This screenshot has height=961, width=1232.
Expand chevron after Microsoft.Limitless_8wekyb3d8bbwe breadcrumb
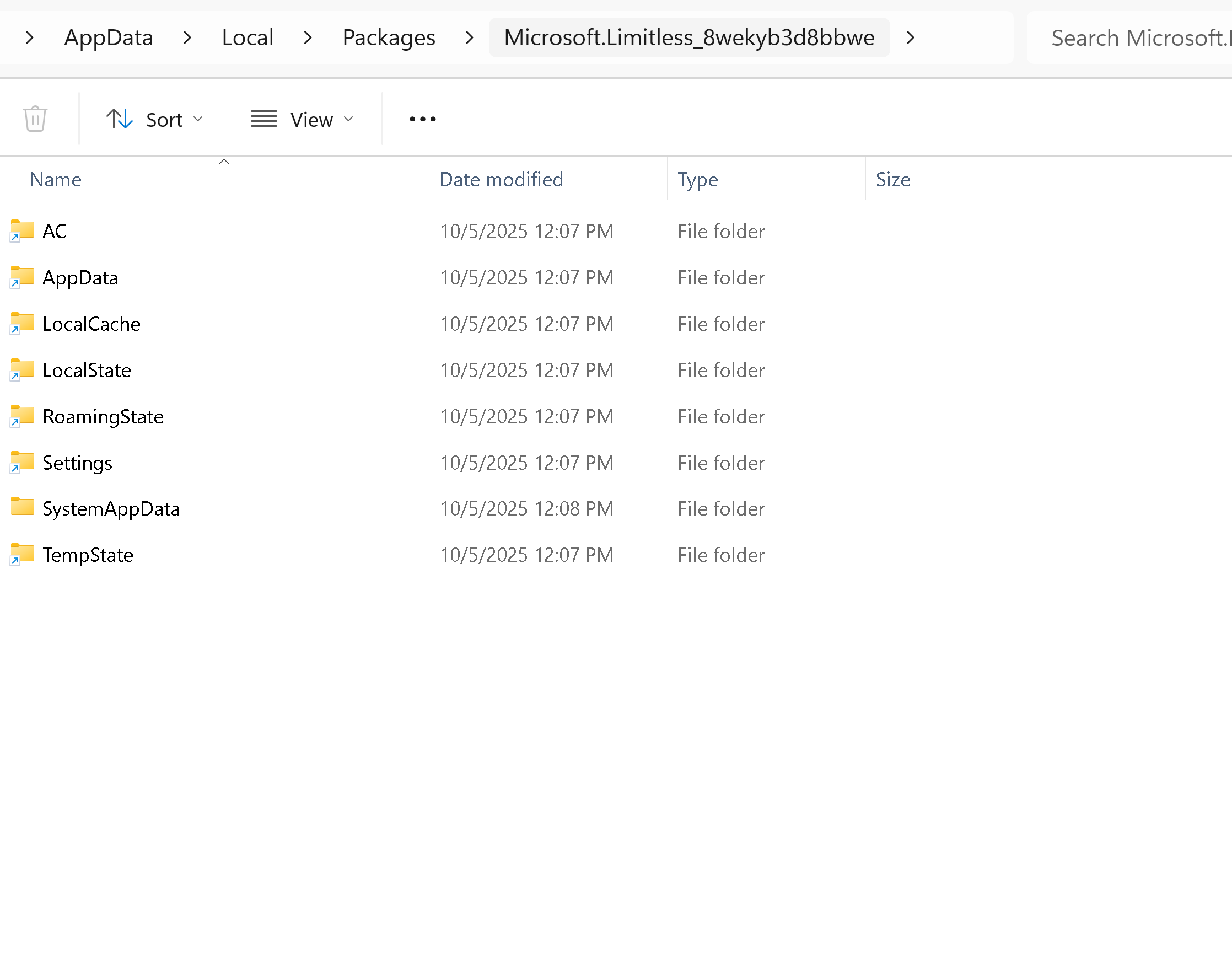tap(910, 38)
